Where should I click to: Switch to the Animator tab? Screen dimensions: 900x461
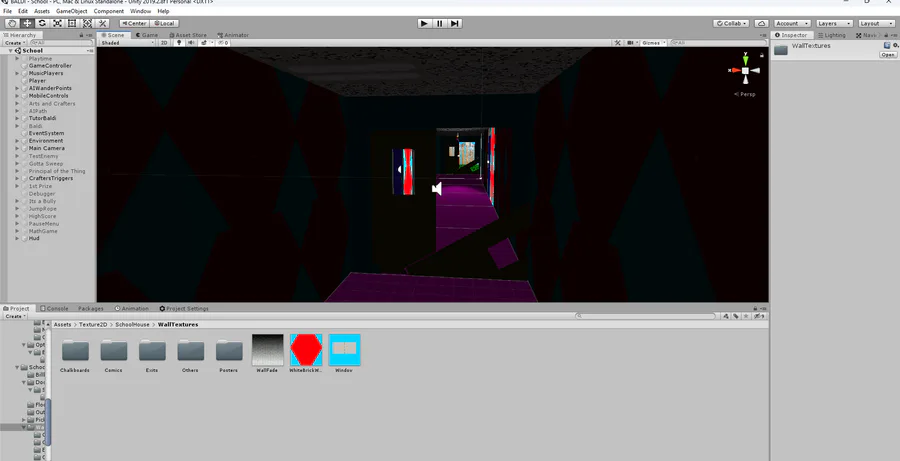coord(233,35)
